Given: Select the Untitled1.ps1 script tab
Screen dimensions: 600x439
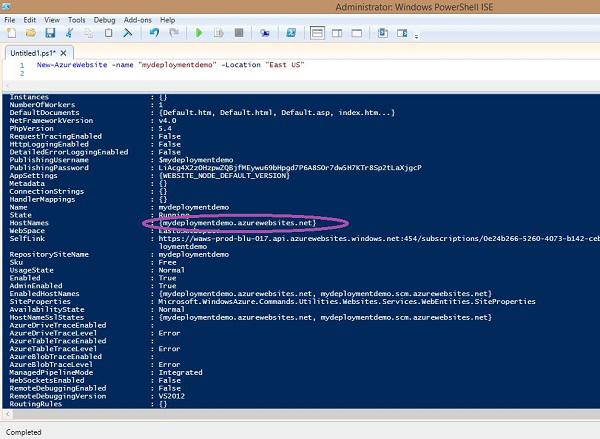Looking at the screenshot, I should tap(33, 53).
